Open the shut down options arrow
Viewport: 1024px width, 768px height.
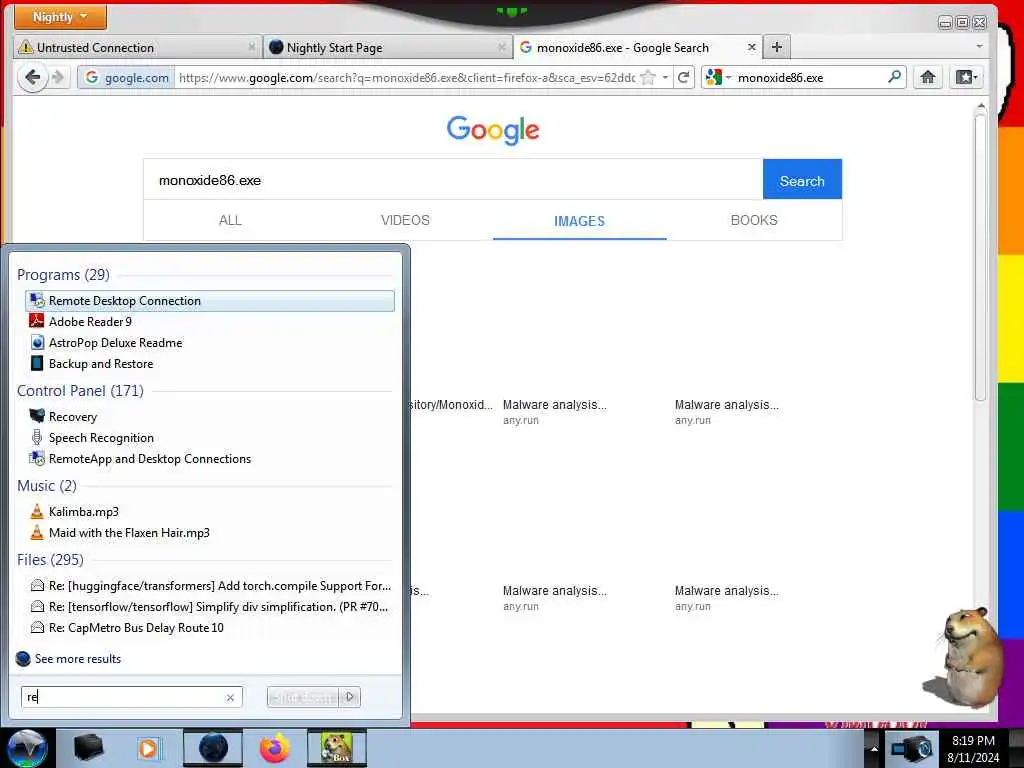351,697
